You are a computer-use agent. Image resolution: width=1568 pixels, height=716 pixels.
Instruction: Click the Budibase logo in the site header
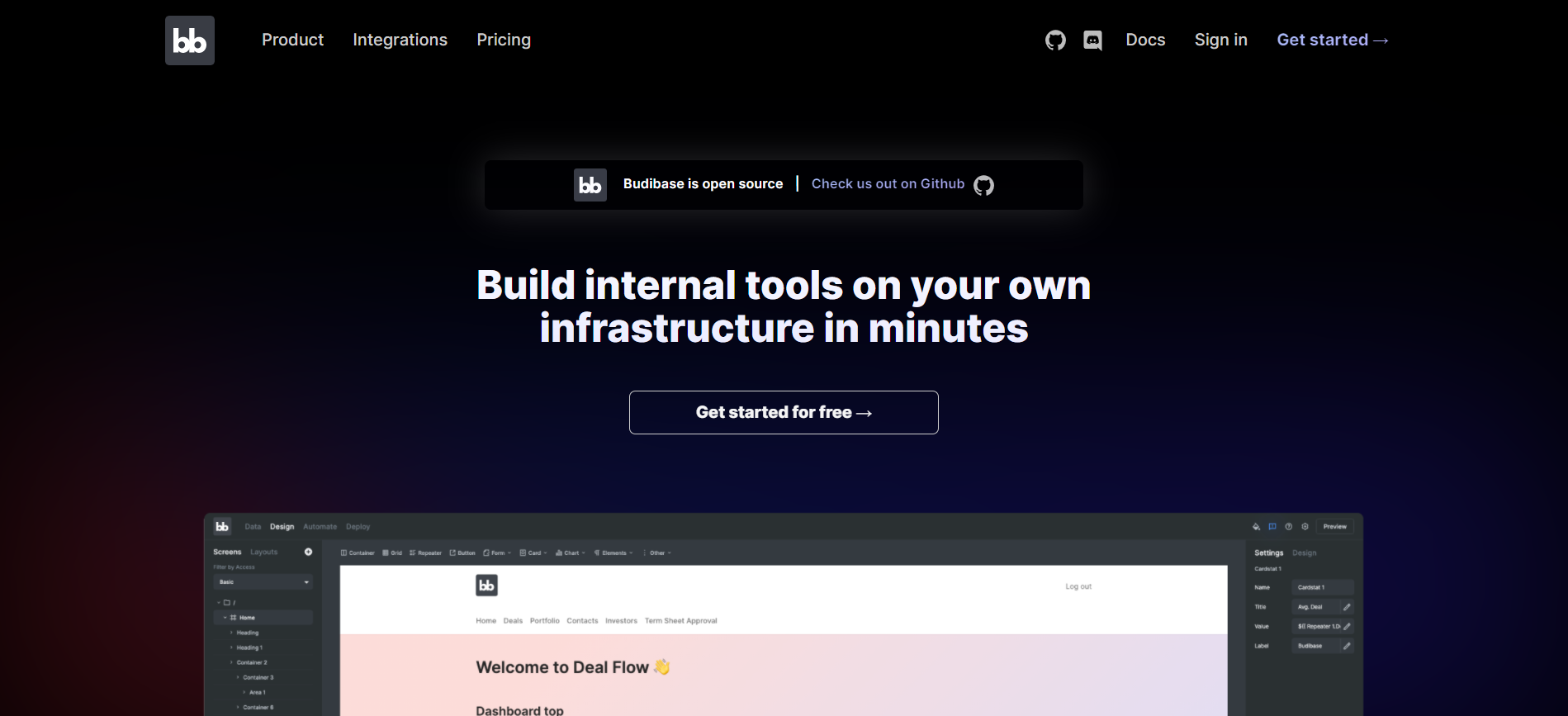(190, 40)
